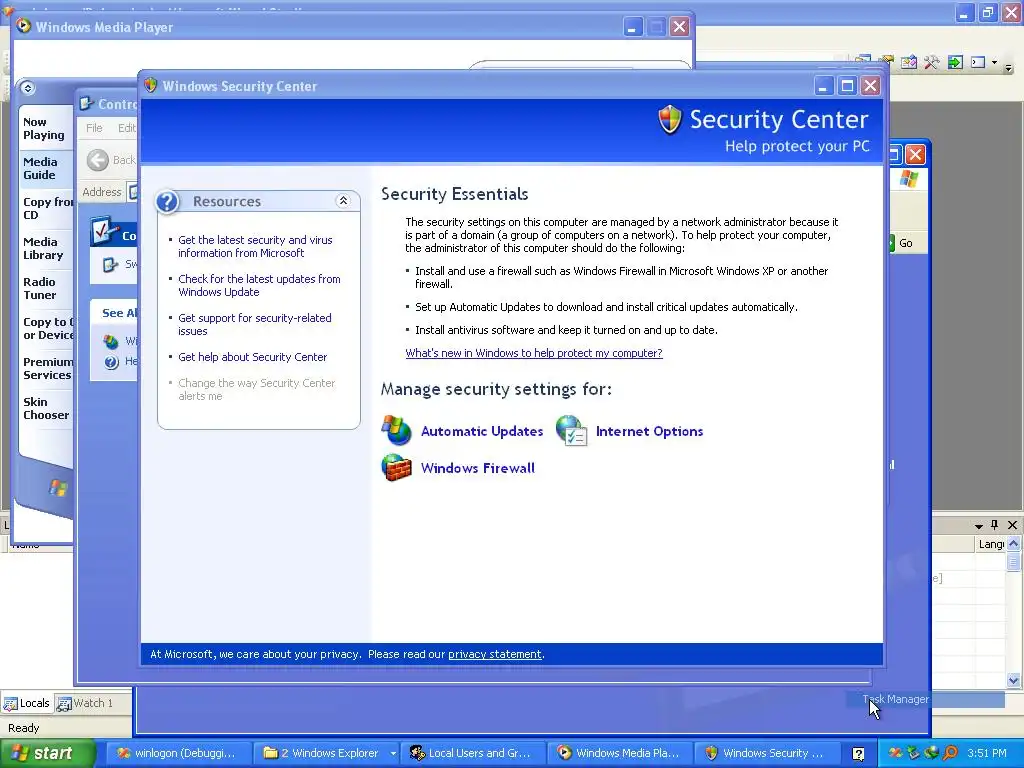Click the Control Panel checkmark icon in side panel
The image size is (1024, 768).
(104, 232)
